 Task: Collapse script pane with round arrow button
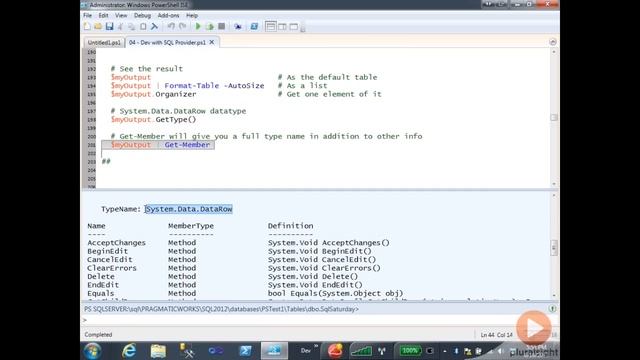553,42
